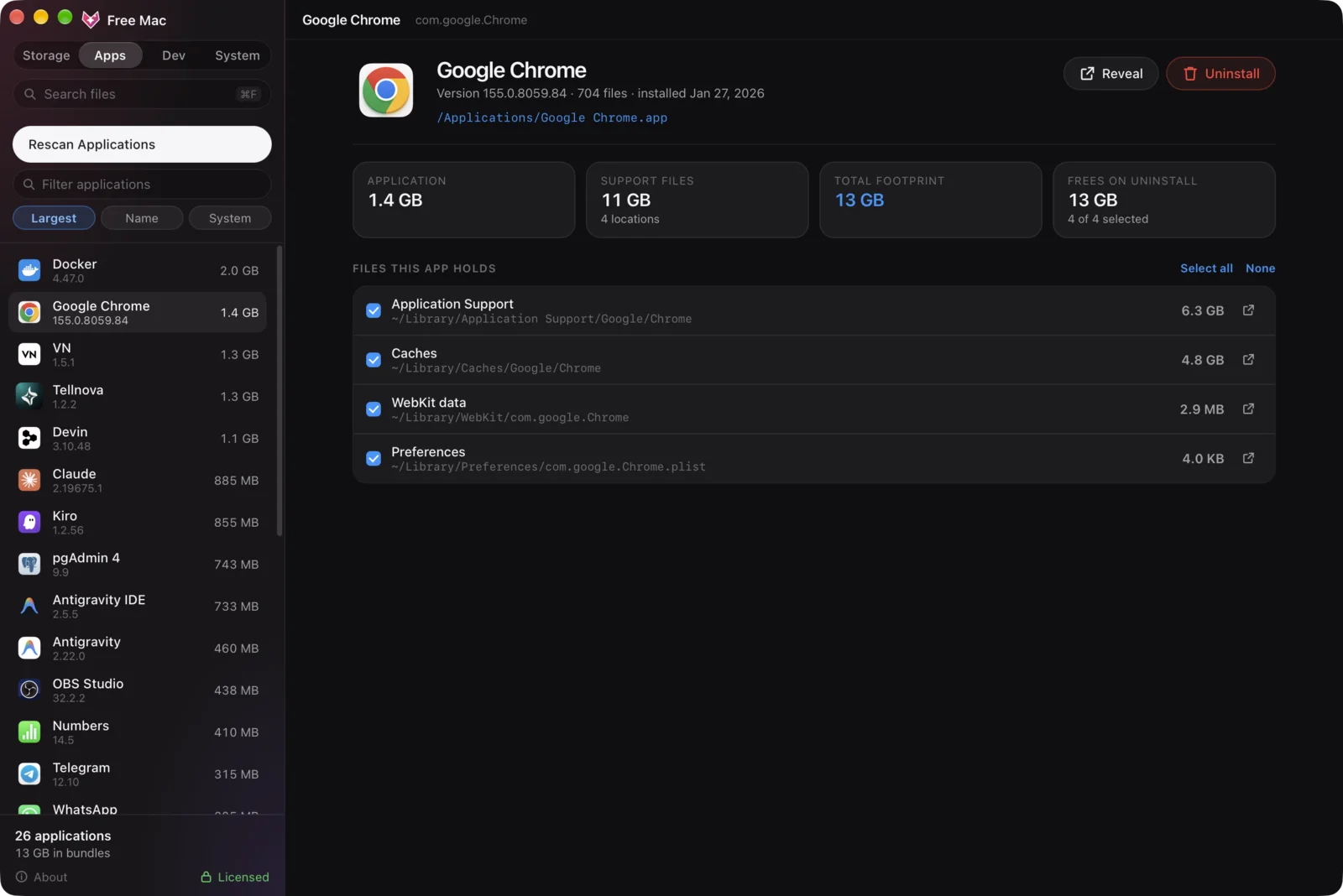Click the Rescan Applications button
Viewport: 1343px width, 896px height.
(x=142, y=144)
